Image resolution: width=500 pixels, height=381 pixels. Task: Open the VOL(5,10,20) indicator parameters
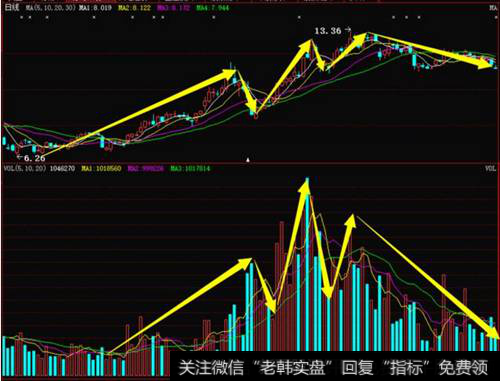pos(25,168)
